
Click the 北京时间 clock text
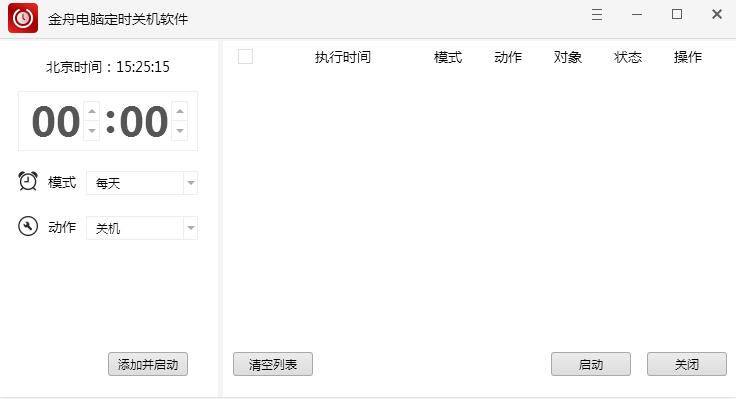(x=107, y=67)
